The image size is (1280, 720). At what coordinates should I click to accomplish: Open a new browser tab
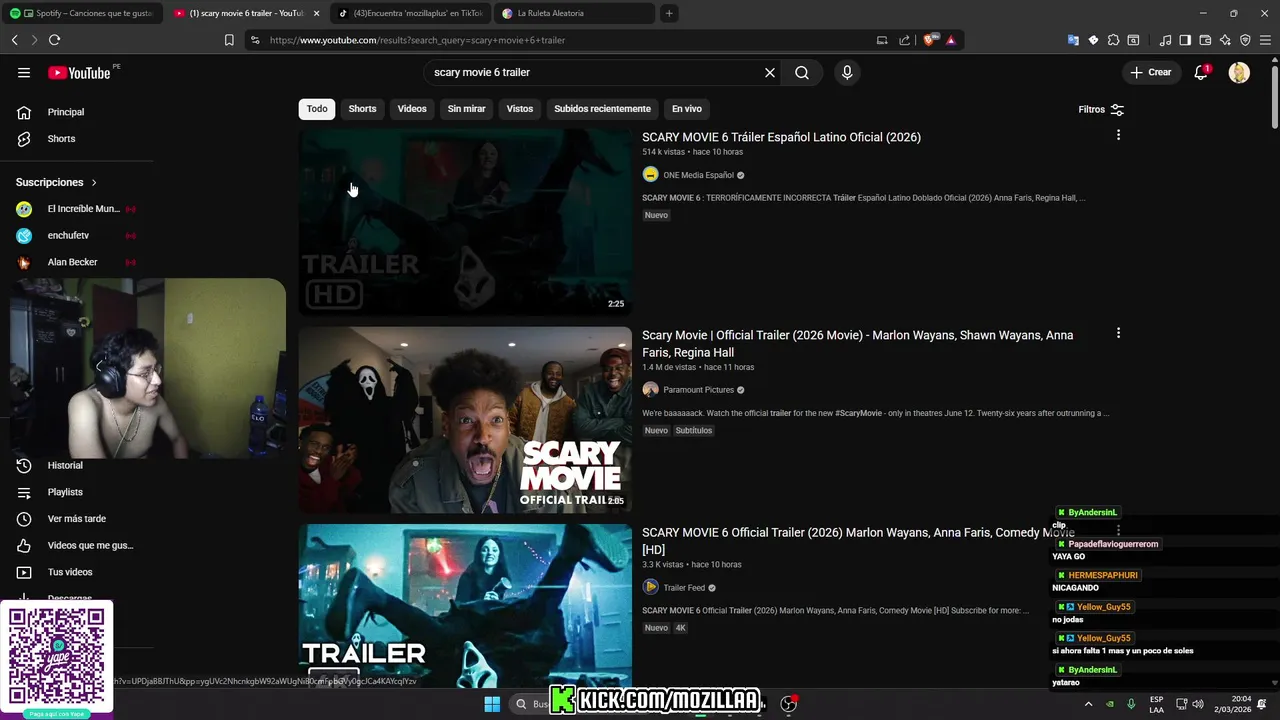click(x=669, y=13)
